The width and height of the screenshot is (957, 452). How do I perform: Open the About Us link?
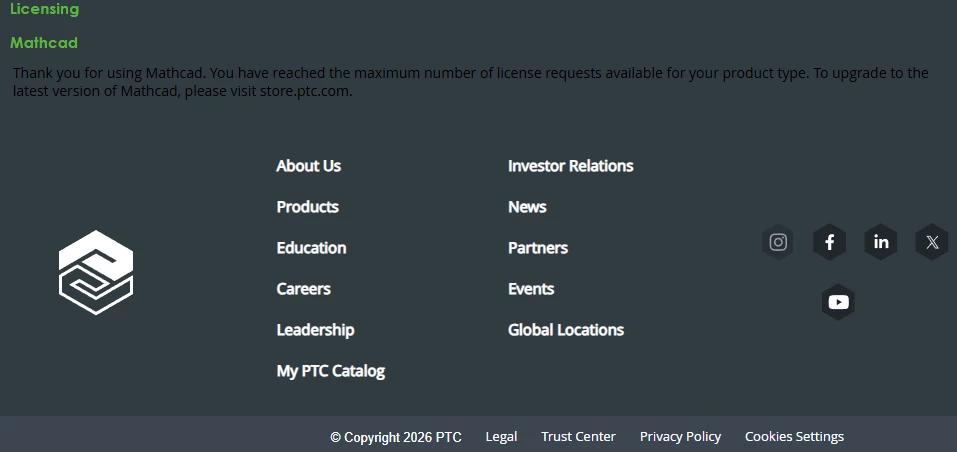point(308,166)
